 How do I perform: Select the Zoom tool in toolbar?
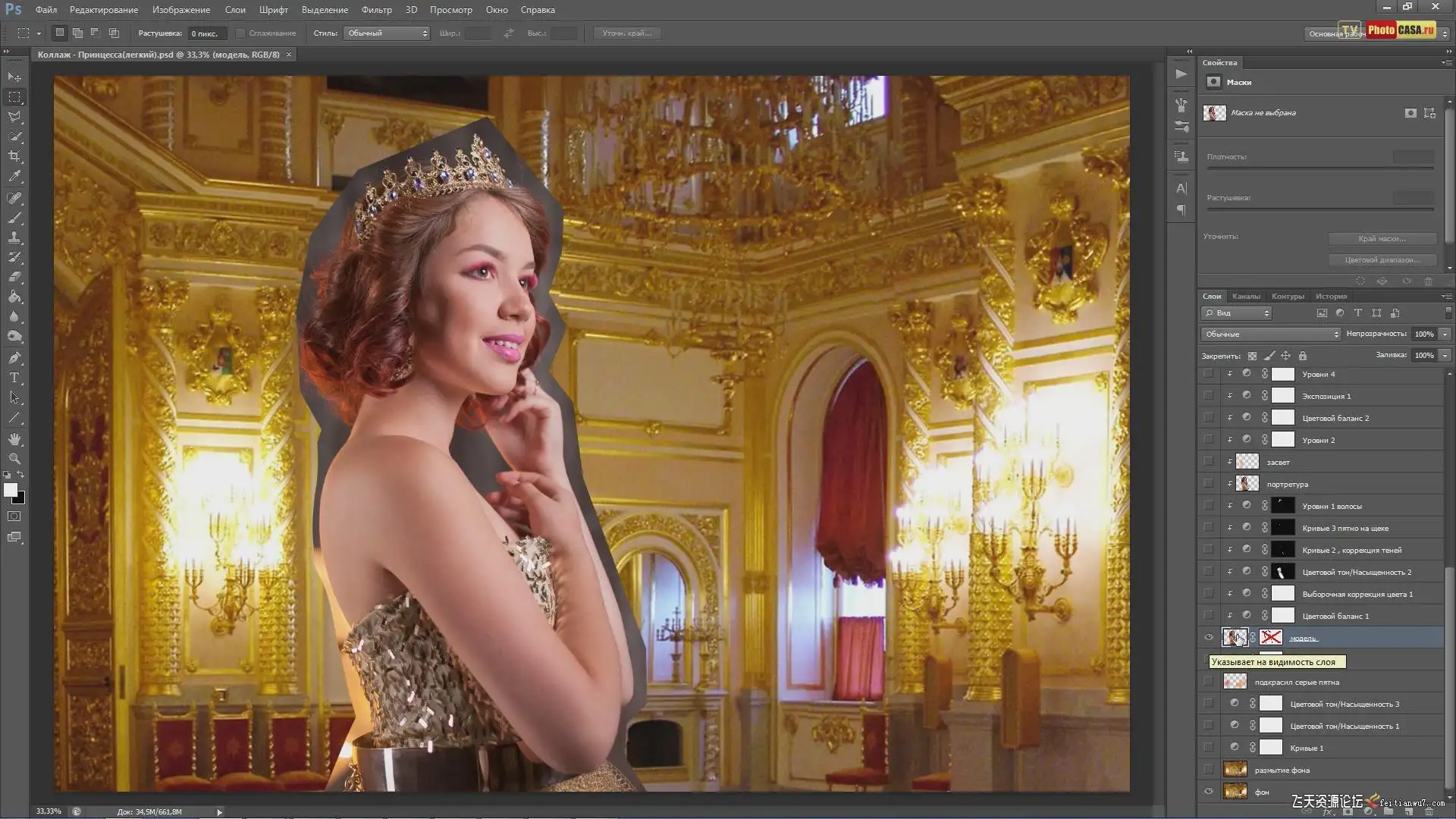(x=14, y=459)
